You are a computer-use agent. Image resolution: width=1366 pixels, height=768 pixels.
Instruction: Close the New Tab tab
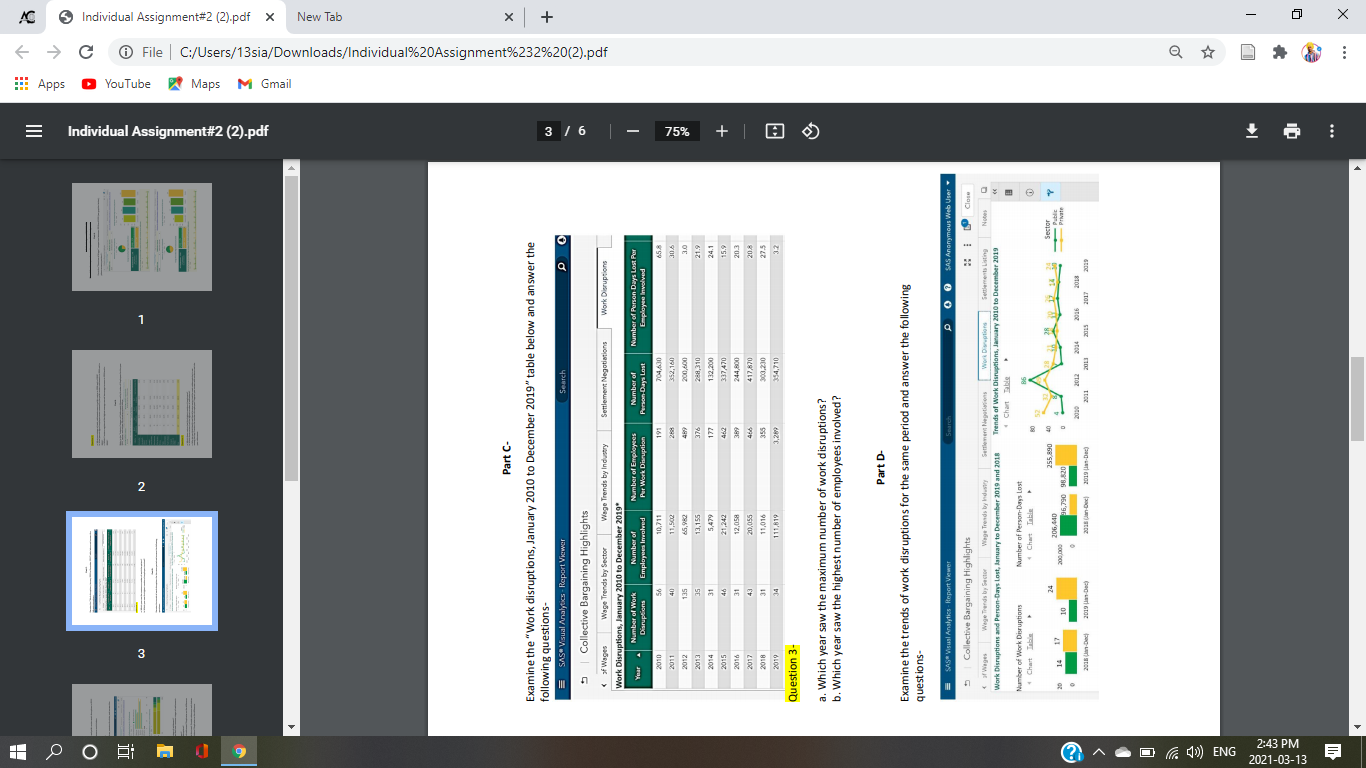coord(509,17)
